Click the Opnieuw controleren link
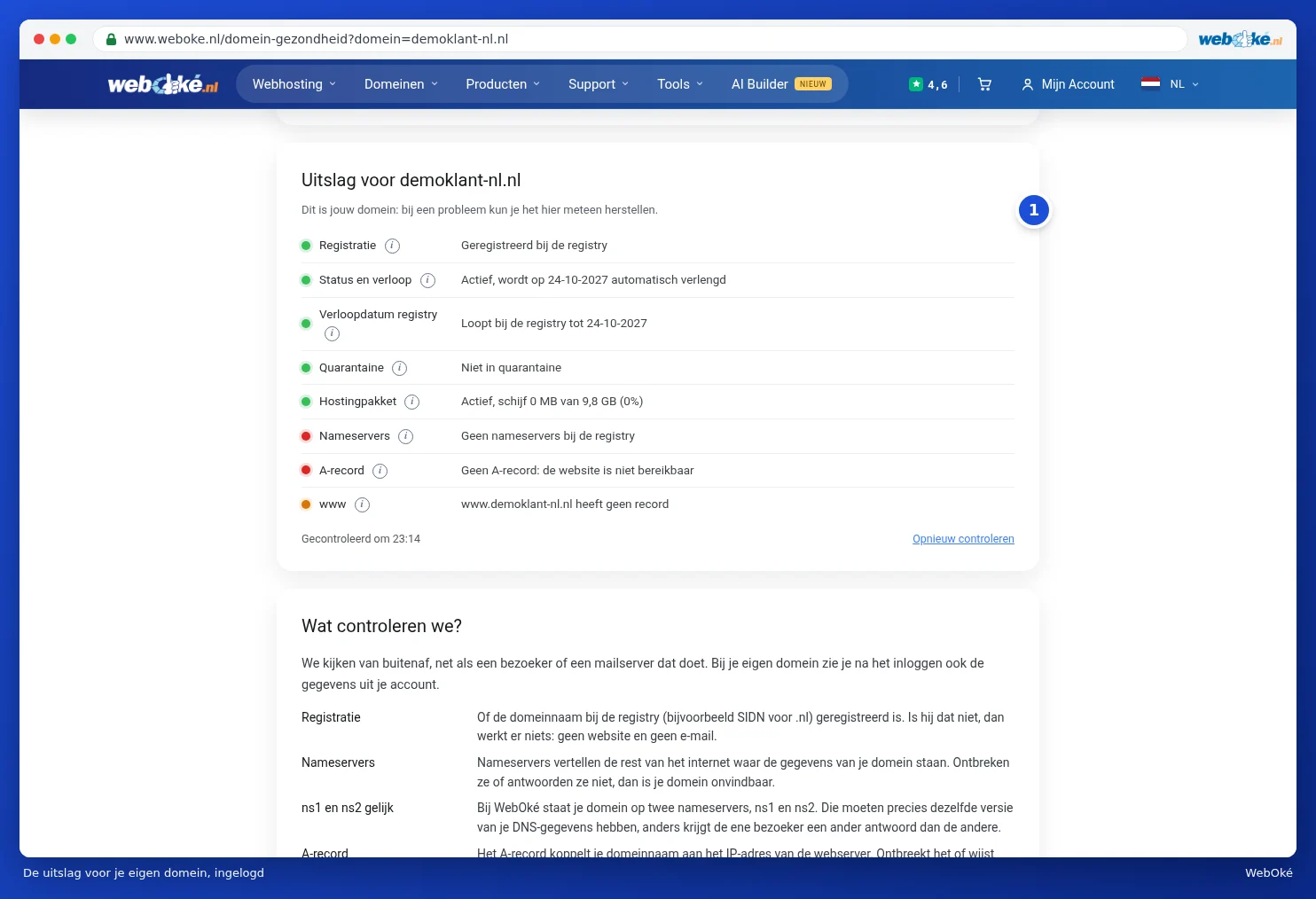Viewport: 1316px width, 899px height. tap(963, 539)
